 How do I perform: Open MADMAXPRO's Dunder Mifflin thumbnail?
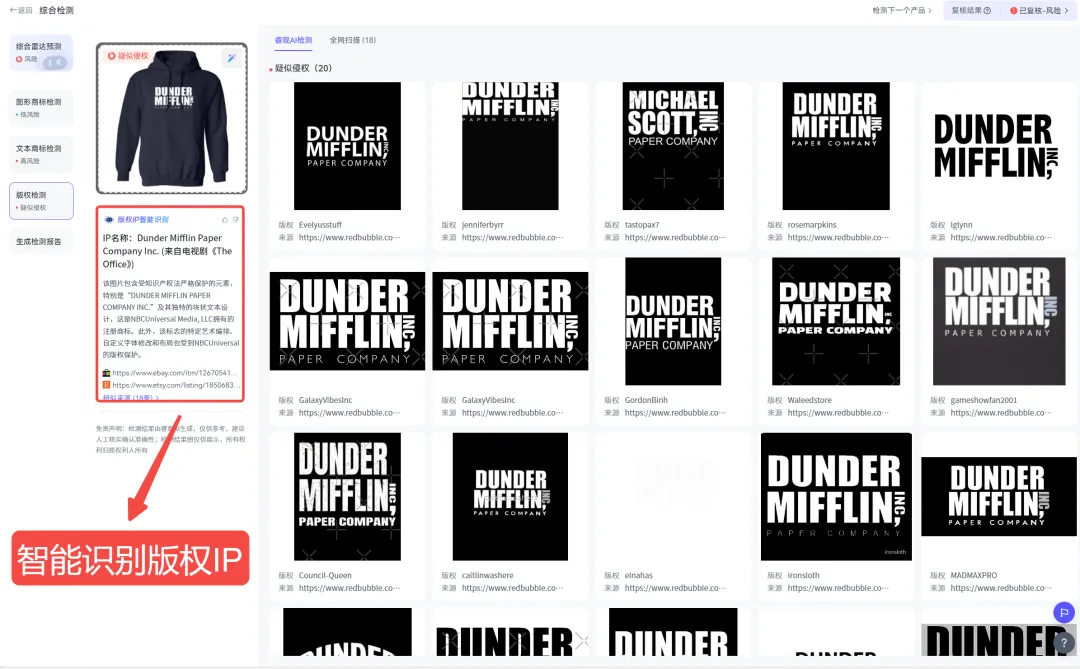coord(999,497)
